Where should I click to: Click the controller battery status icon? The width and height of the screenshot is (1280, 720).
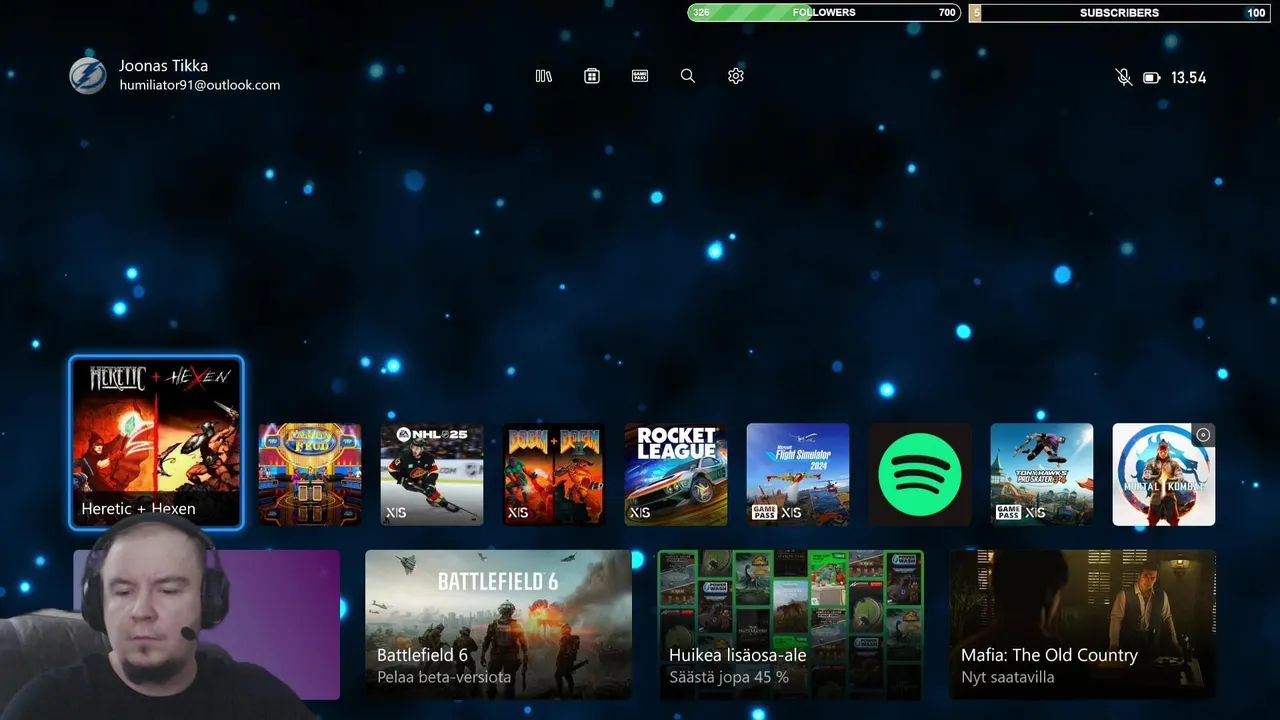click(1152, 77)
